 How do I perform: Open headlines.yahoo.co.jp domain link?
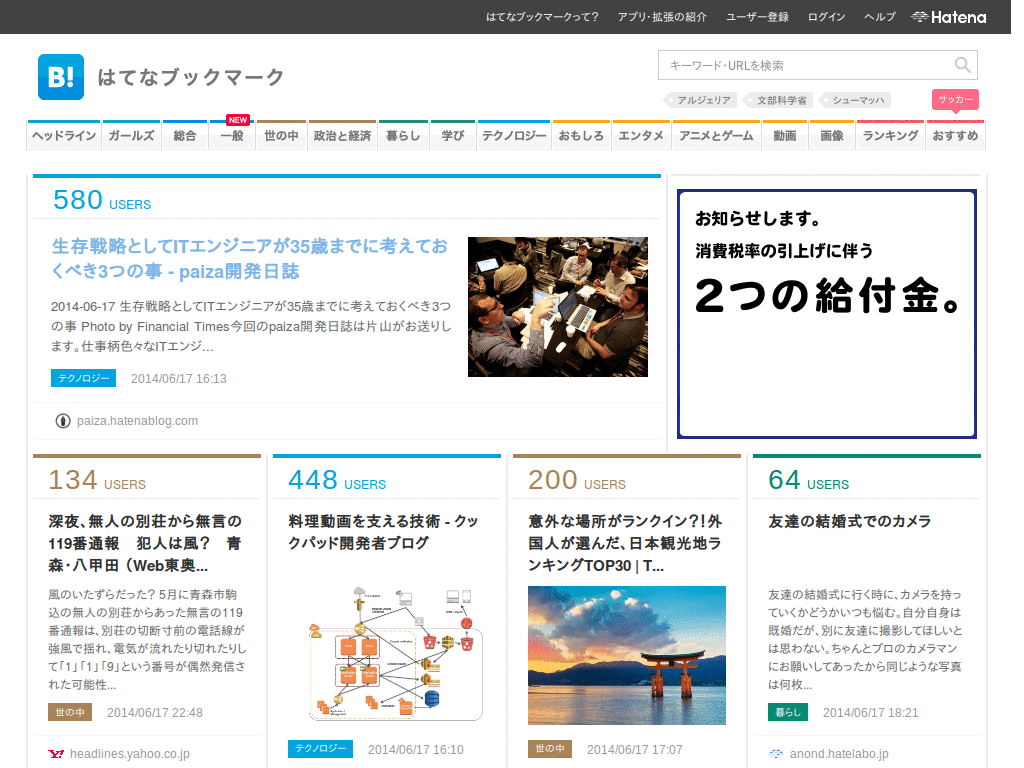coord(129,754)
